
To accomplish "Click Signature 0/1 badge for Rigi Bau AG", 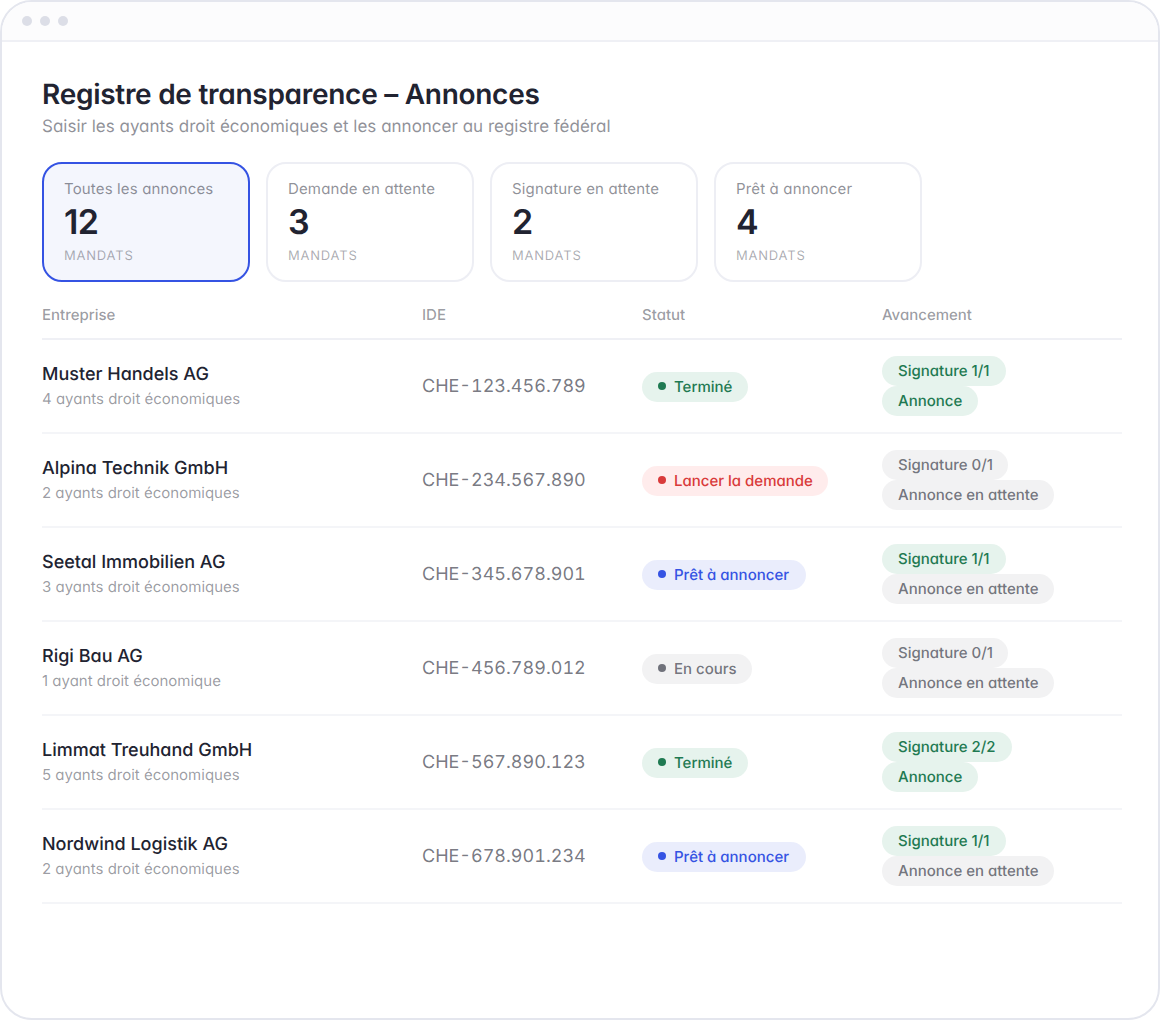I will pos(945,652).
